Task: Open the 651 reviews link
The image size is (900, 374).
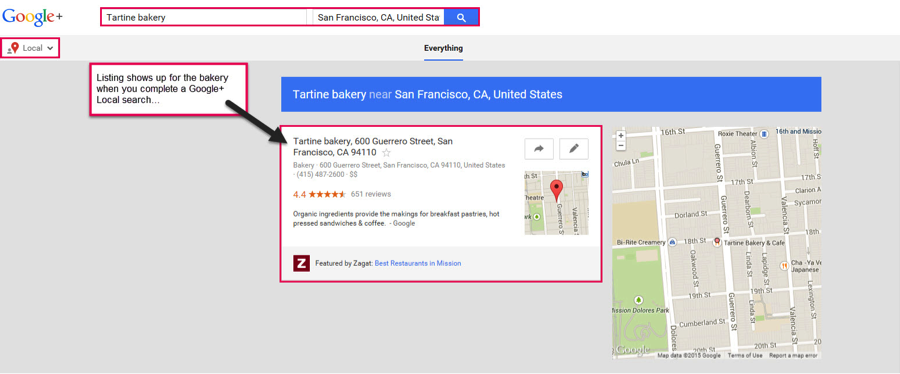Action: click(x=371, y=194)
